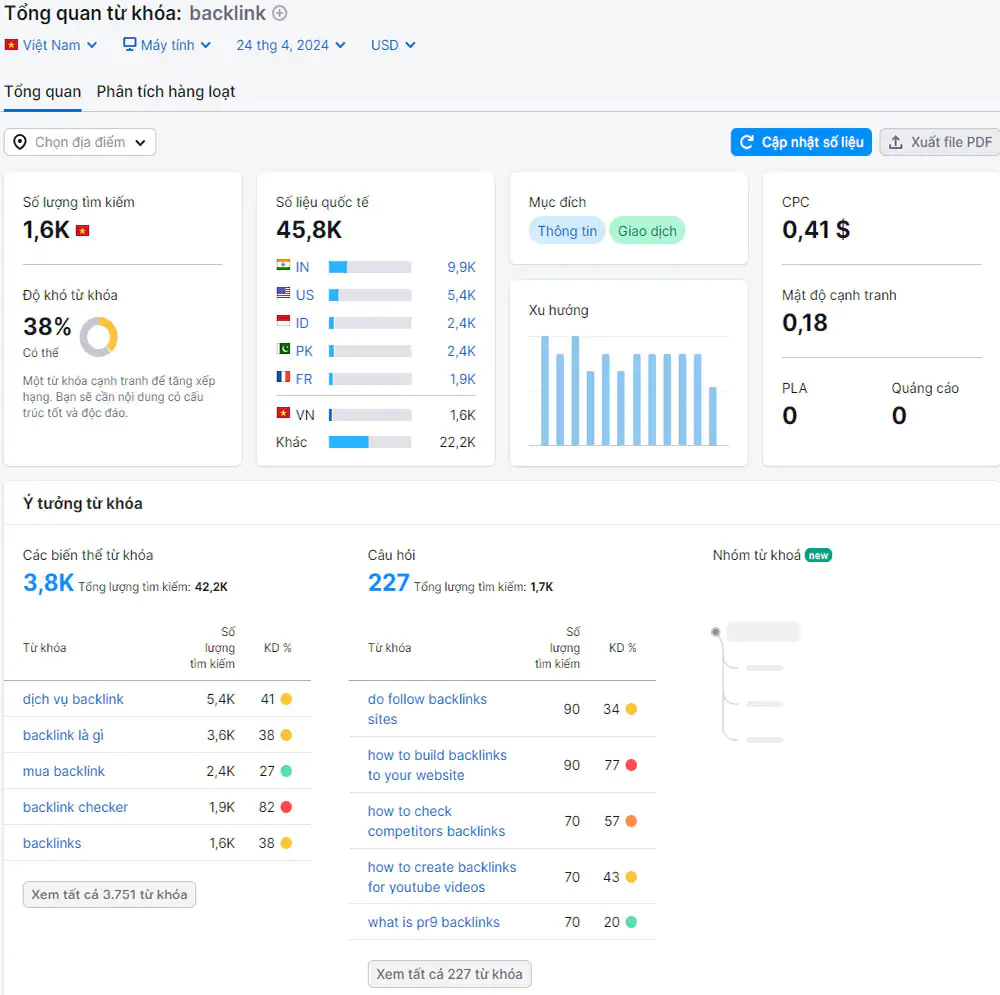Switch to the Phân tích hàng loạt tab
This screenshot has height=995, width=1000.
point(166,91)
